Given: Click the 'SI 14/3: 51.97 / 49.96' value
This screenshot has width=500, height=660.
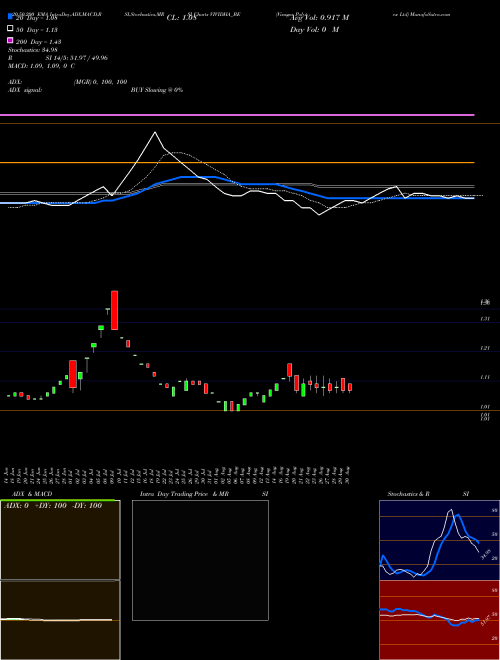Looking at the screenshot, I should [x=76, y=58].
